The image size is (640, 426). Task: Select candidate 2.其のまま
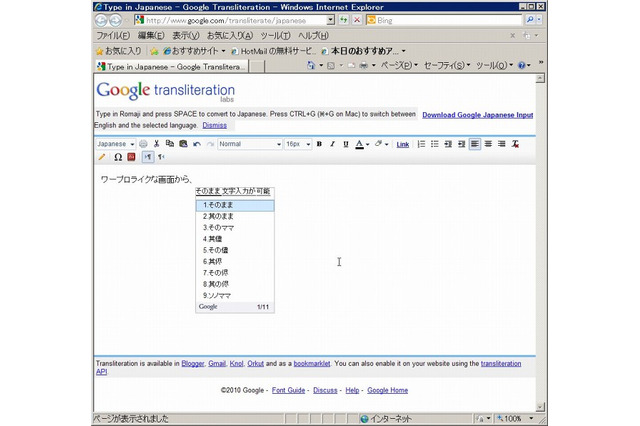[235, 216]
